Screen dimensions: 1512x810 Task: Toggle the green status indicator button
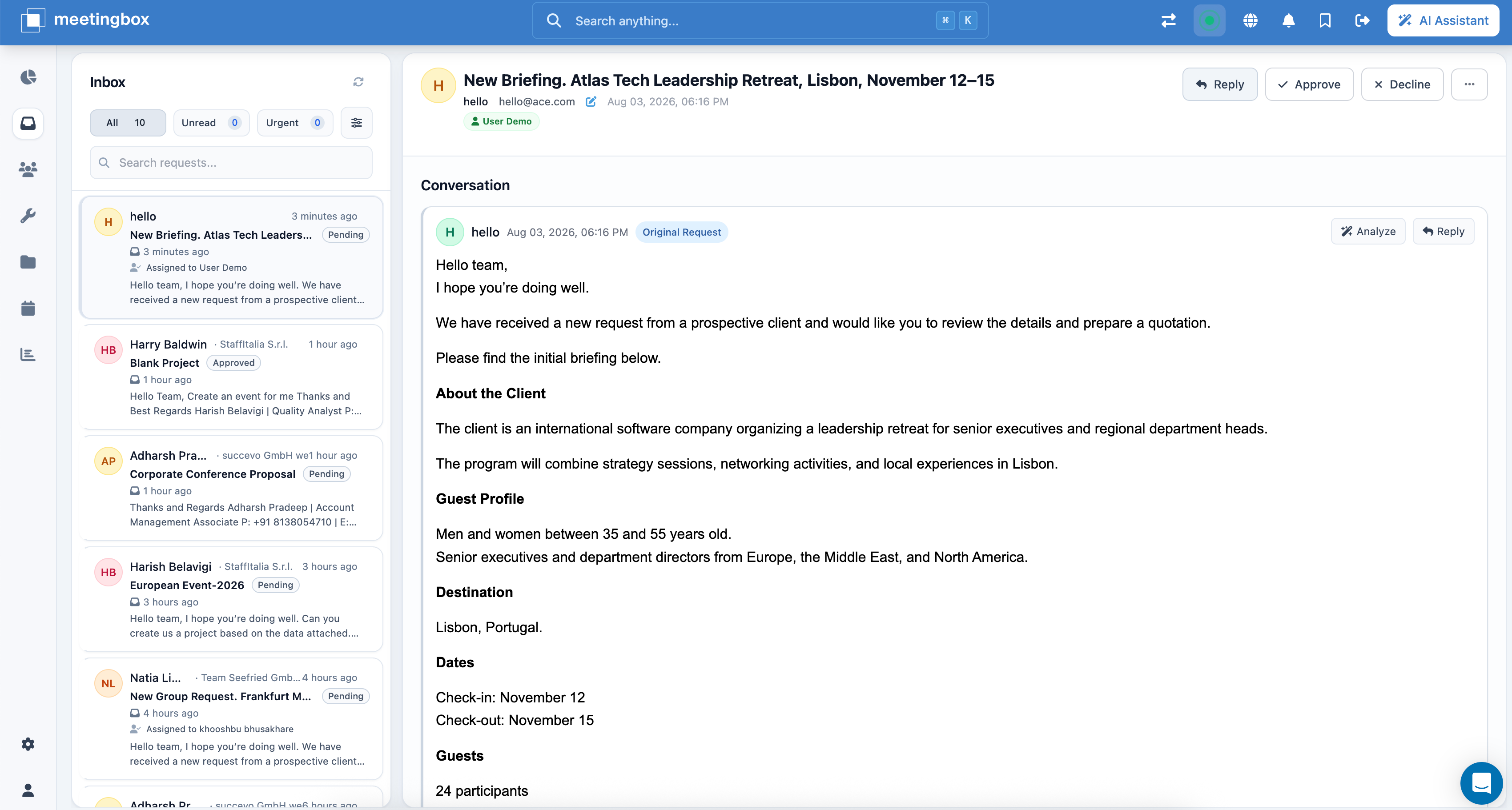tap(1209, 20)
